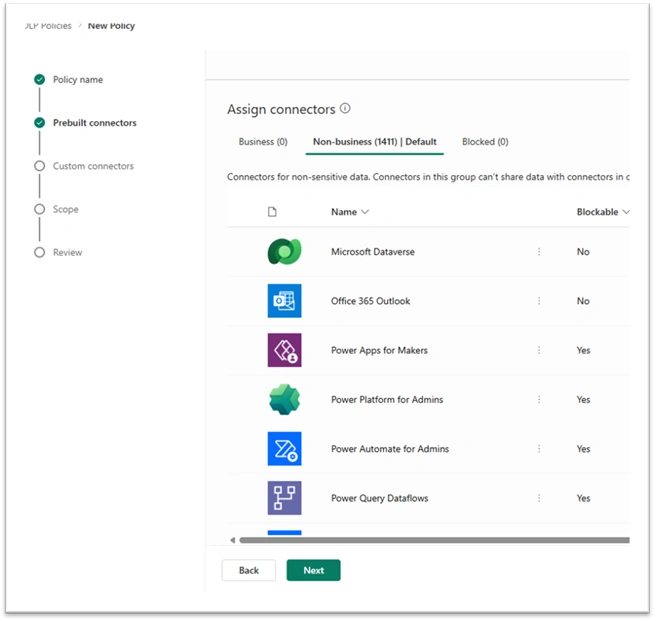Go to the Prebuilt connectors step
The image size is (656, 621).
coord(95,123)
